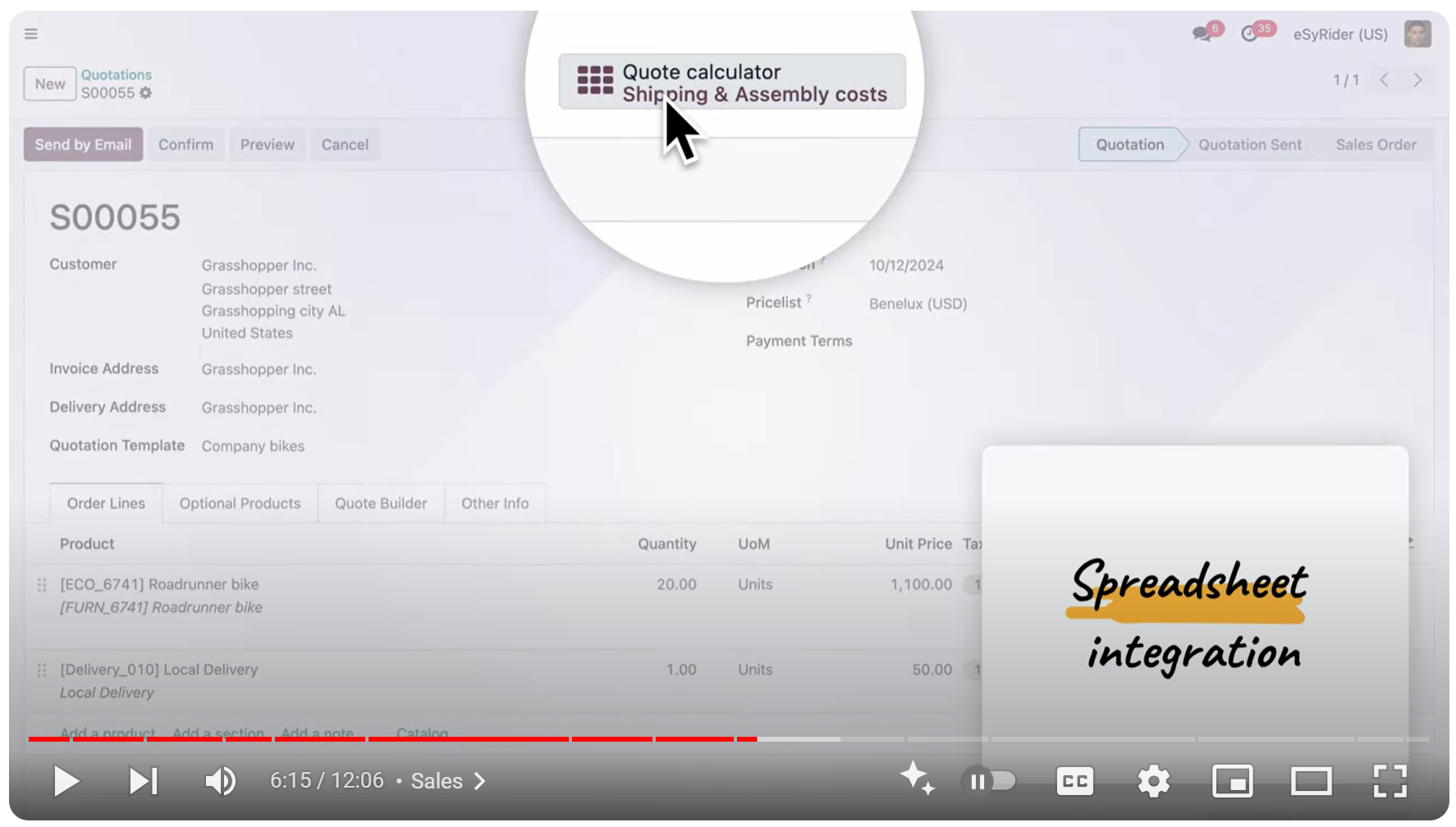This screenshot has width=1456, height=827.
Task: Open the Pricelist Benelux (USD) field
Action: coord(918,304)
